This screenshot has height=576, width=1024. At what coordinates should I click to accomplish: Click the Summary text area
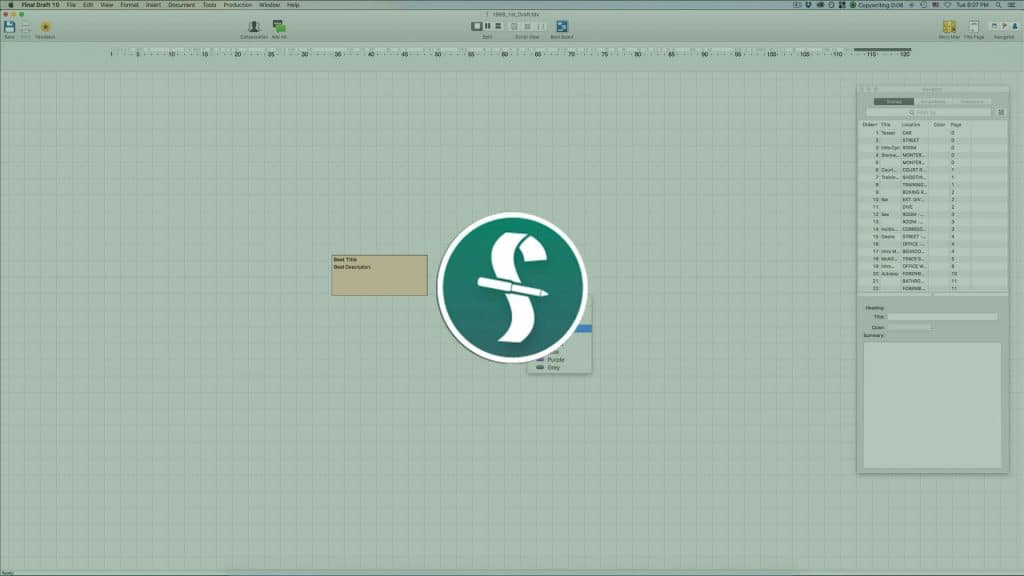pos(932,405)
